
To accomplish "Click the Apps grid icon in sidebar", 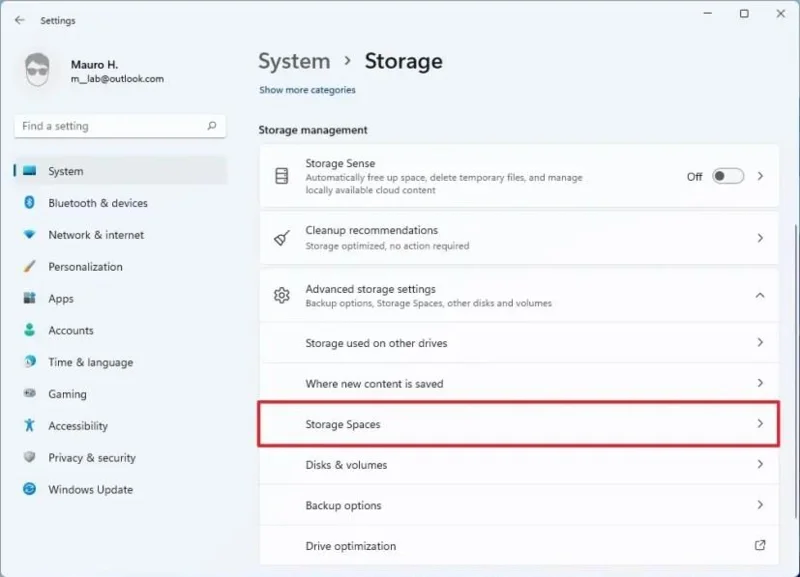I will pyautogui.click(x=30, y=298).
